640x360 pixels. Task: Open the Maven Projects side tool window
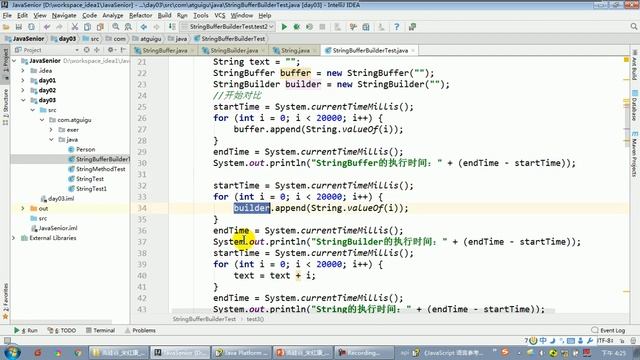(635, 154)
